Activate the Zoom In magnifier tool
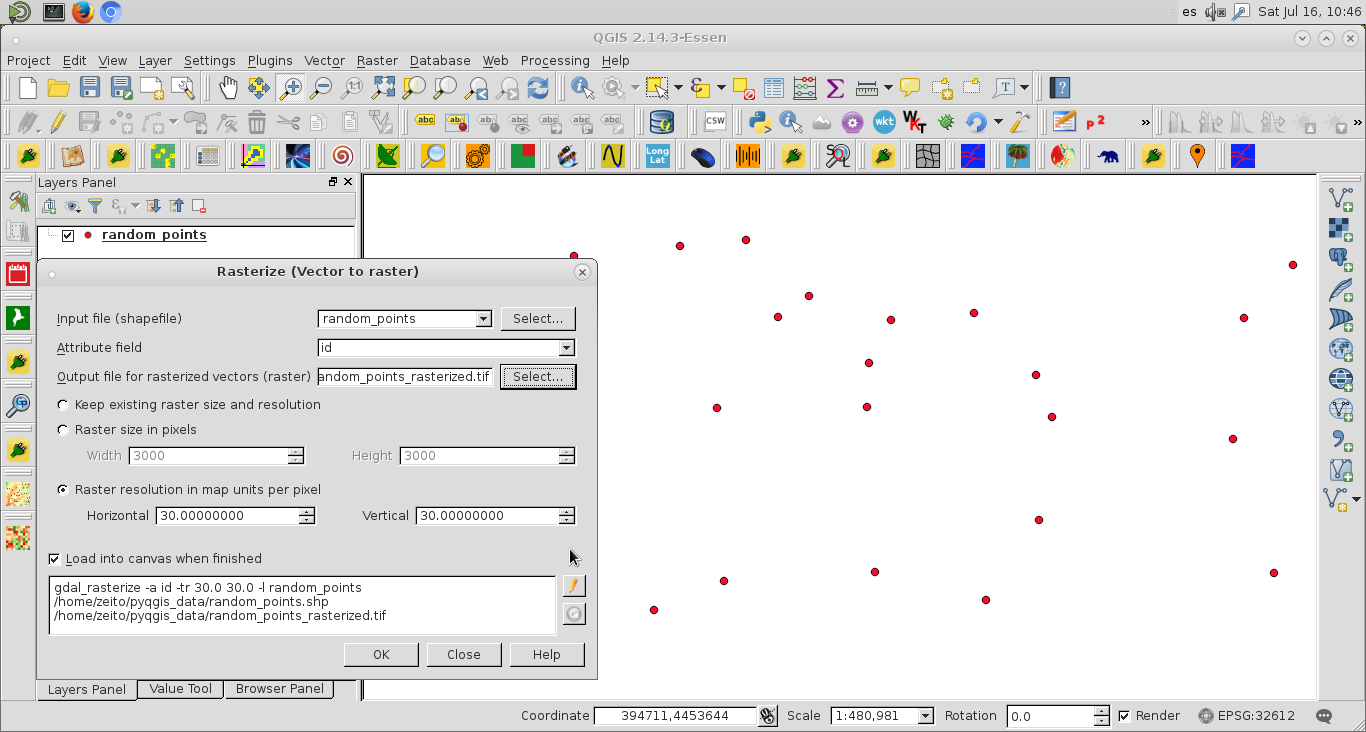The image size is (1366, 732). pyautogui.click(x=289, y=88)
